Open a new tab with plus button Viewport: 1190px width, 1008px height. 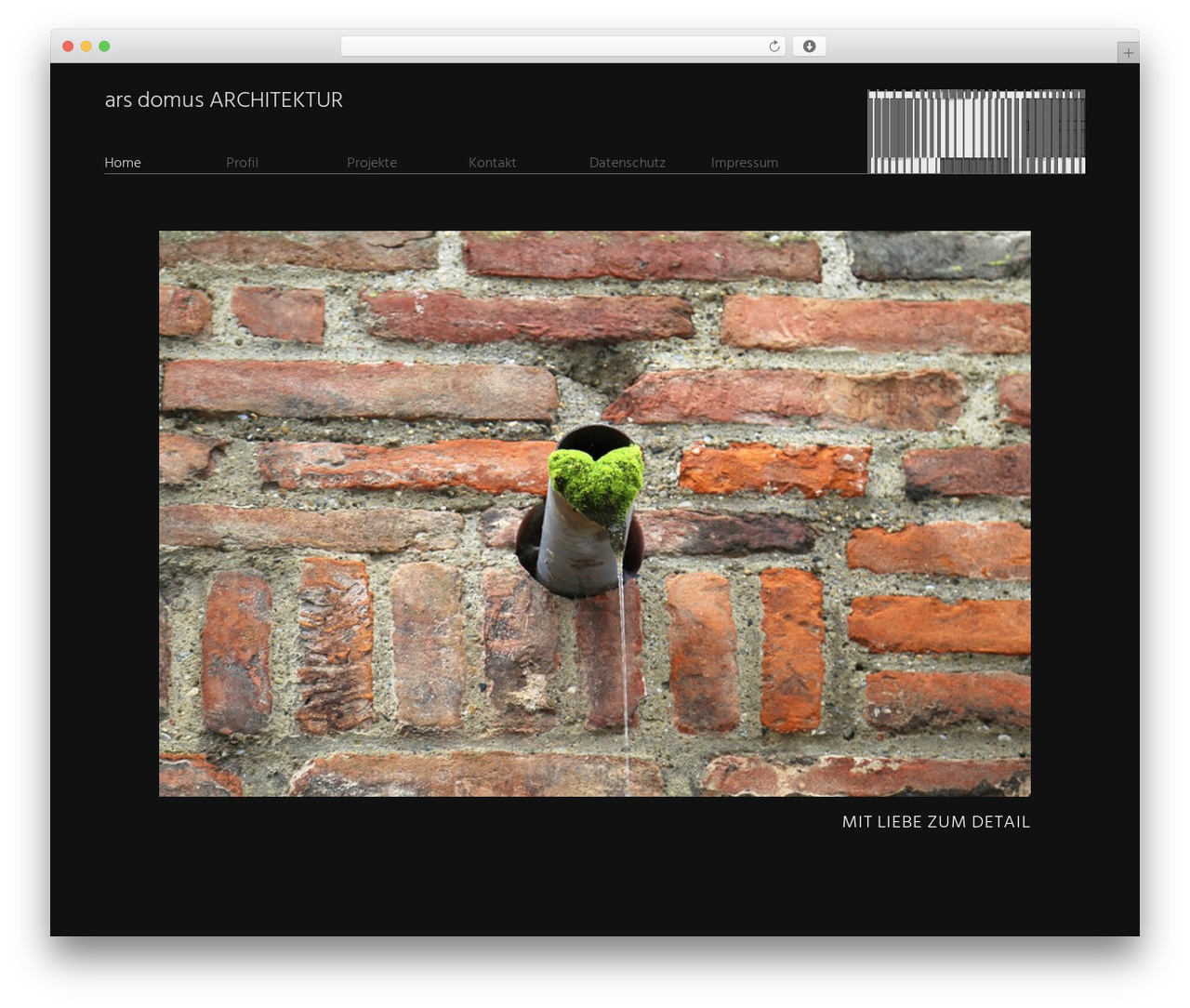click(1128, 53)
